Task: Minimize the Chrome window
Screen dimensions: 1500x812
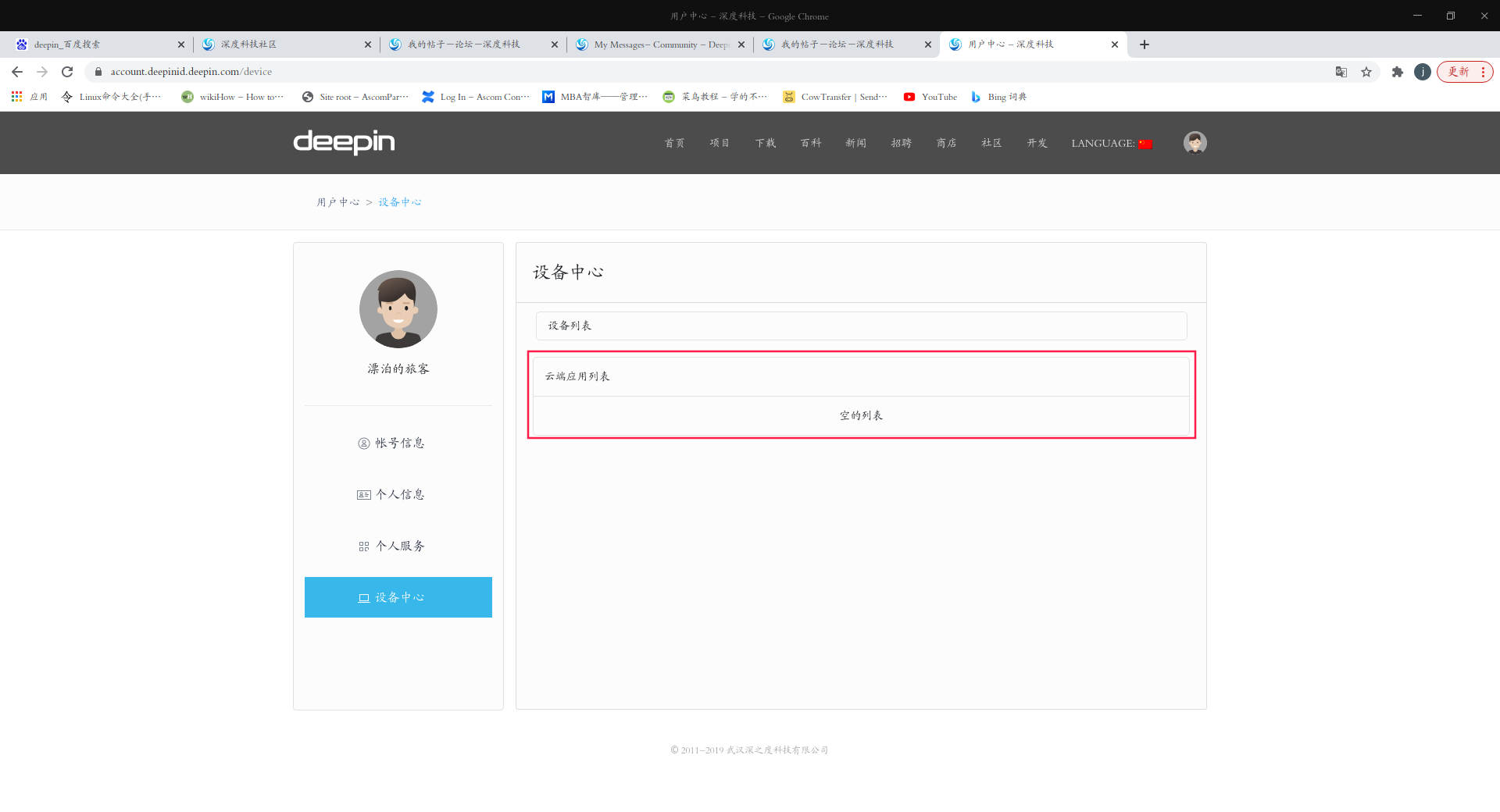Action: [x=1417, y=16]
